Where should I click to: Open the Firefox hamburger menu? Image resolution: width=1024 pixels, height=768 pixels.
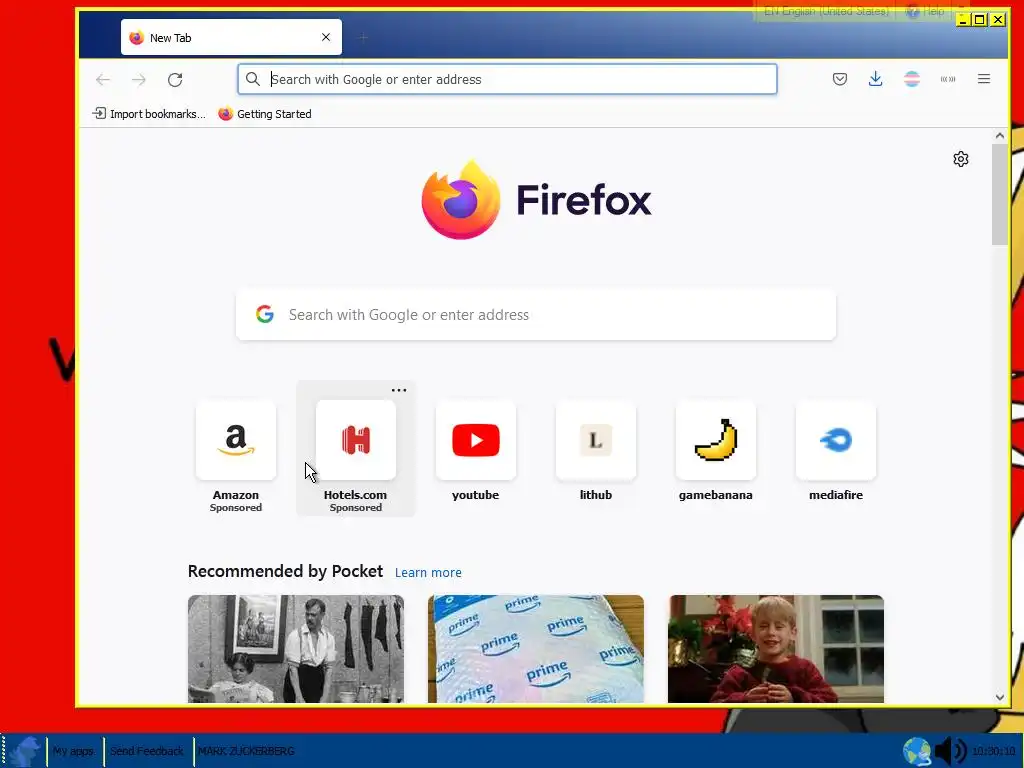pyautogui.click(x=984, y=79)
